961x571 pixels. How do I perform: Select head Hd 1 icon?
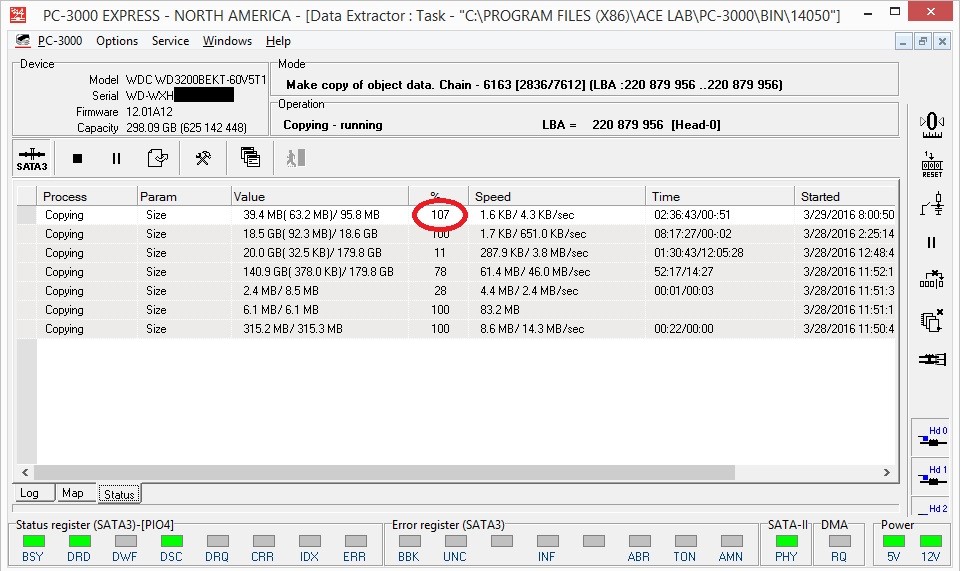(x=932, y=475)
